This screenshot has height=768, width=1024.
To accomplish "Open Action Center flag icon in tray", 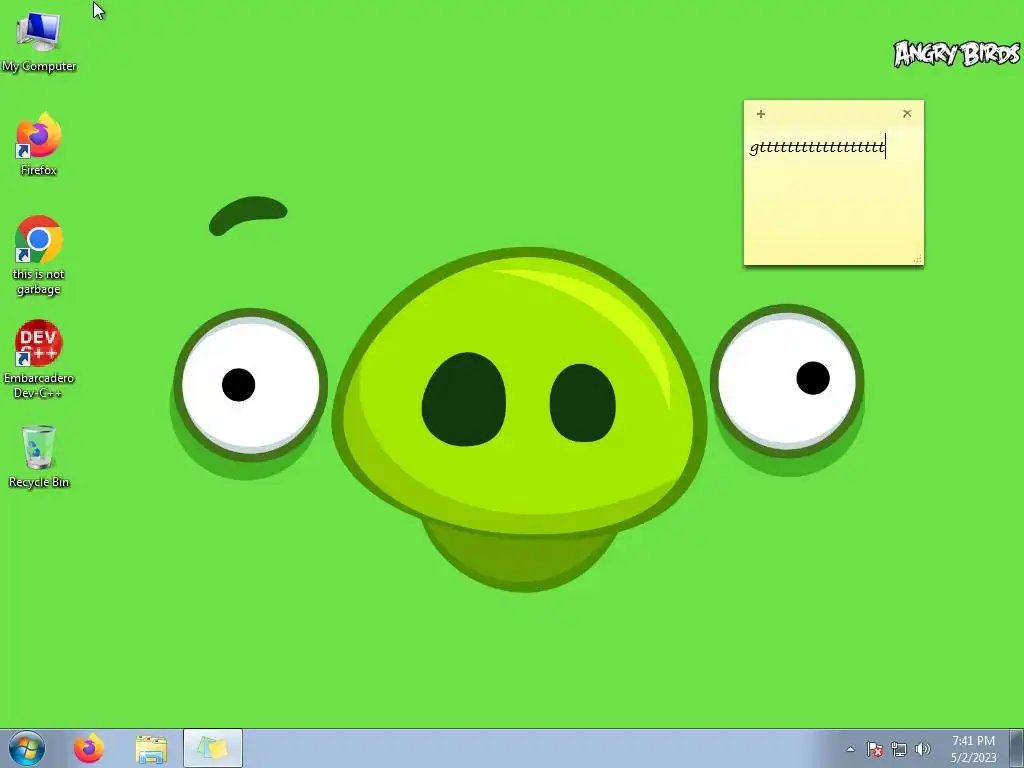I will 875,749.
